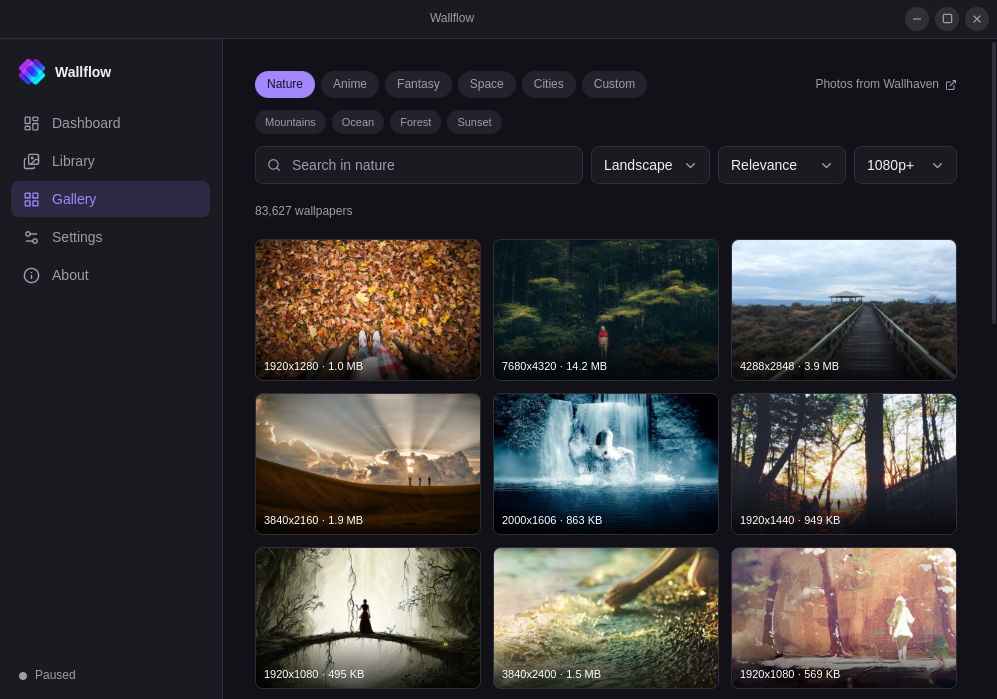Select the autumn leaves wallpaper 1920x1280
Viewport: 997px width, 699px height.
pyautogui.click(x=368, y=310)
